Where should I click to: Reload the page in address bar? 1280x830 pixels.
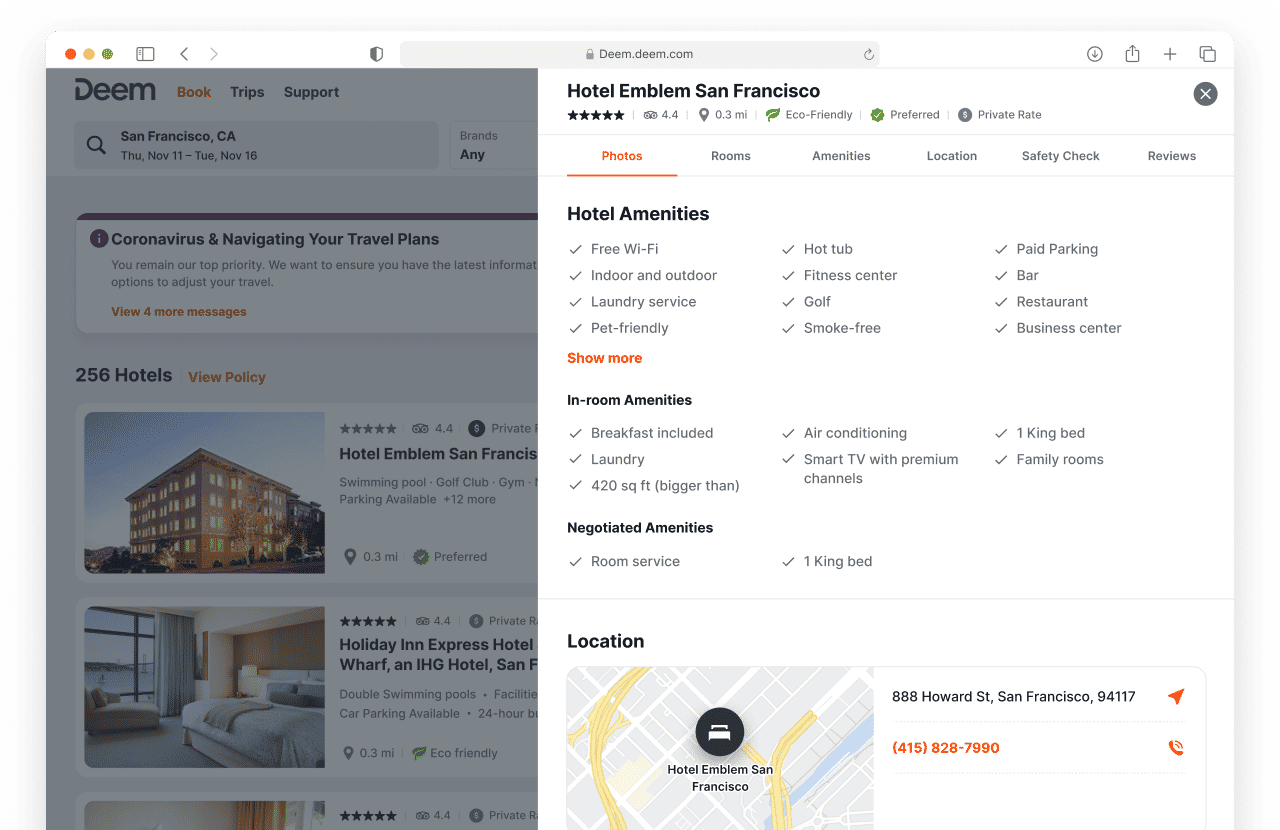pos(869,54)
